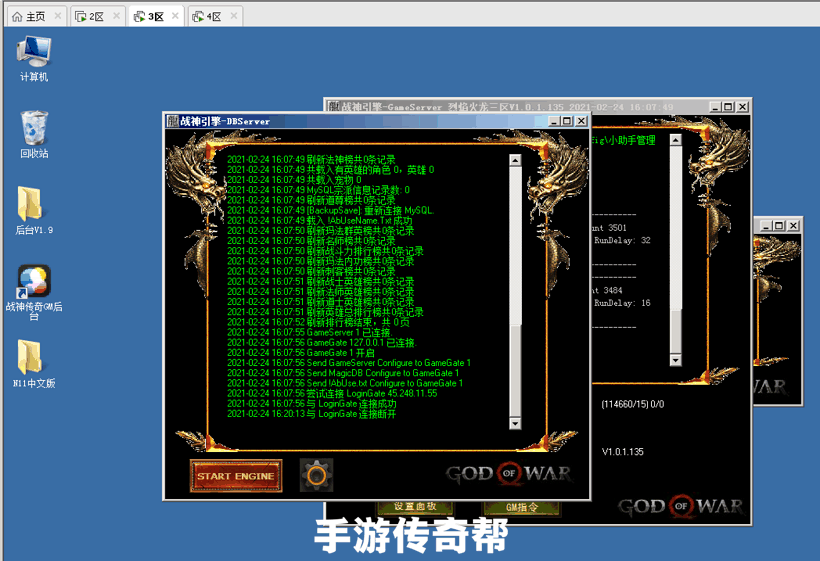820x561 pixels.
Task: Click the 设置面板 button in GameServer
Action: pos(415,507)
